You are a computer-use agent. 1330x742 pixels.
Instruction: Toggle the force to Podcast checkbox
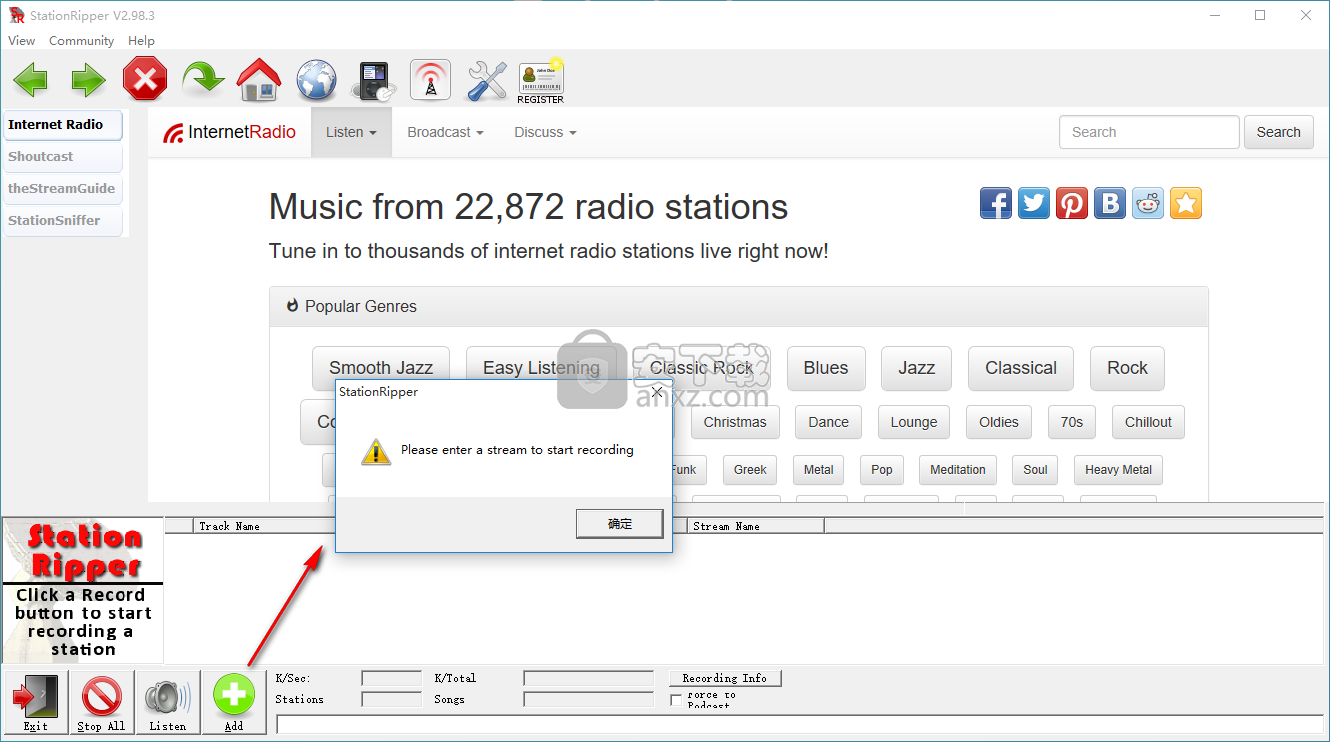pyautogui.click(x=676, y=700)
